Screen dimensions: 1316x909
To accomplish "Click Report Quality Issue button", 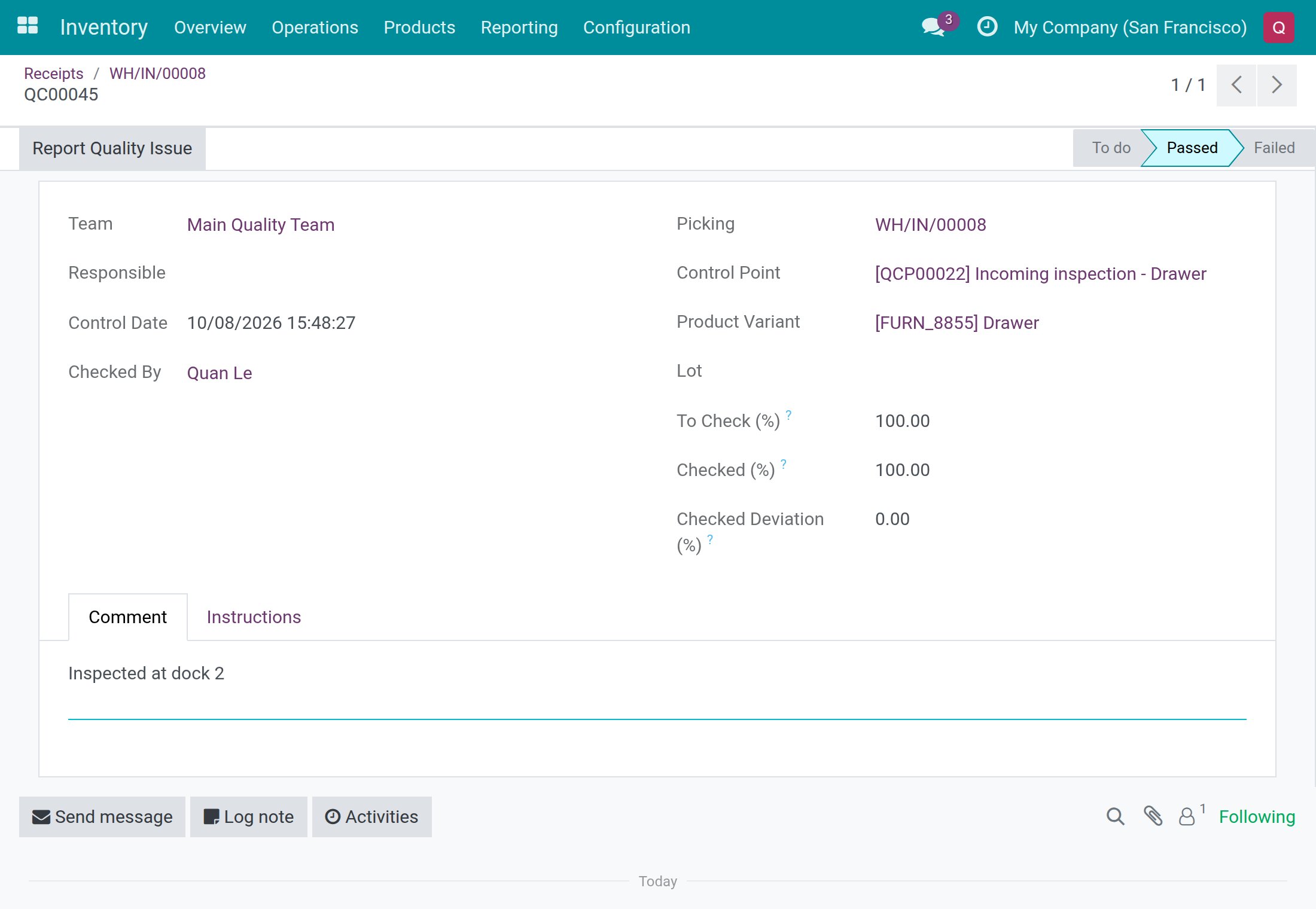I will point(112,148).
